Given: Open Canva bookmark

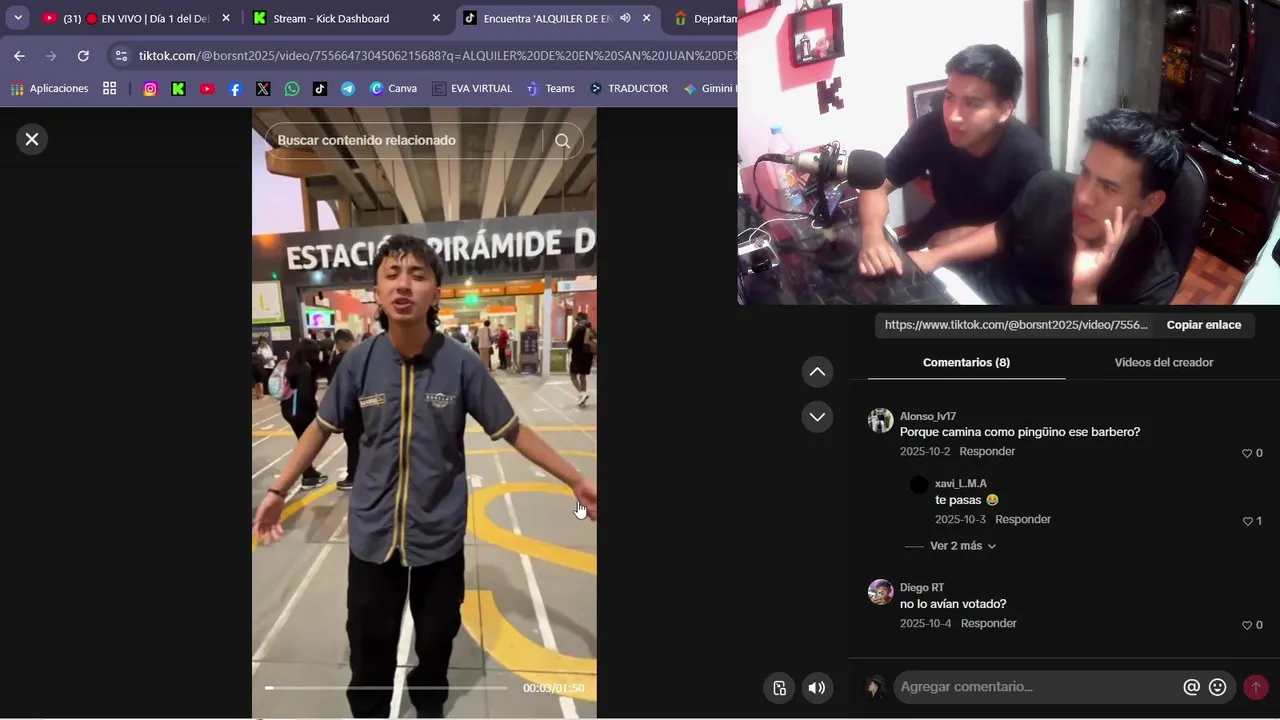Looking at the screenshot, I should 393,89.
